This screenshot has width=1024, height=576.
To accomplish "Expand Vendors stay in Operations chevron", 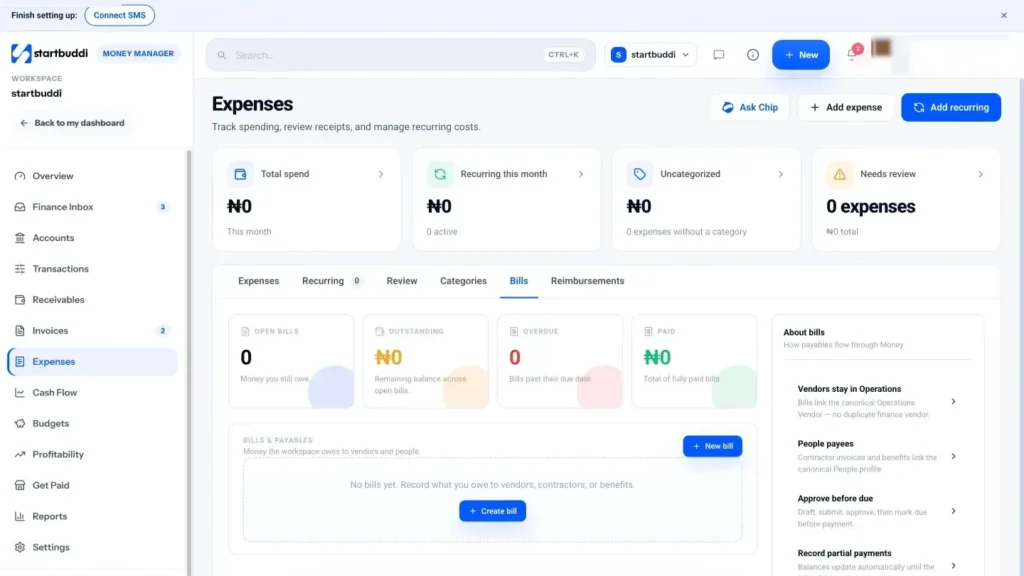I will click(953, 402).
